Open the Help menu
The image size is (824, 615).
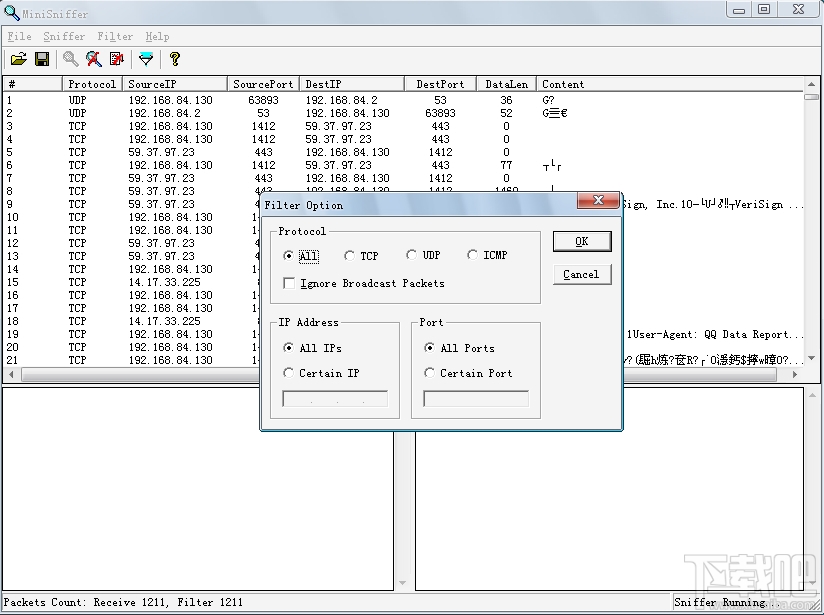[x=157, y=36]
